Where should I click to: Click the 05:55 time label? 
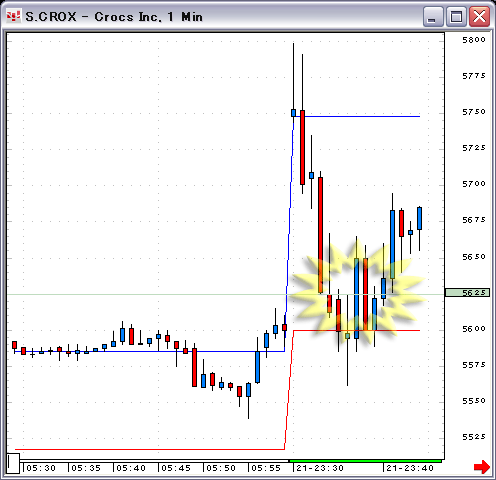[266, 468]
